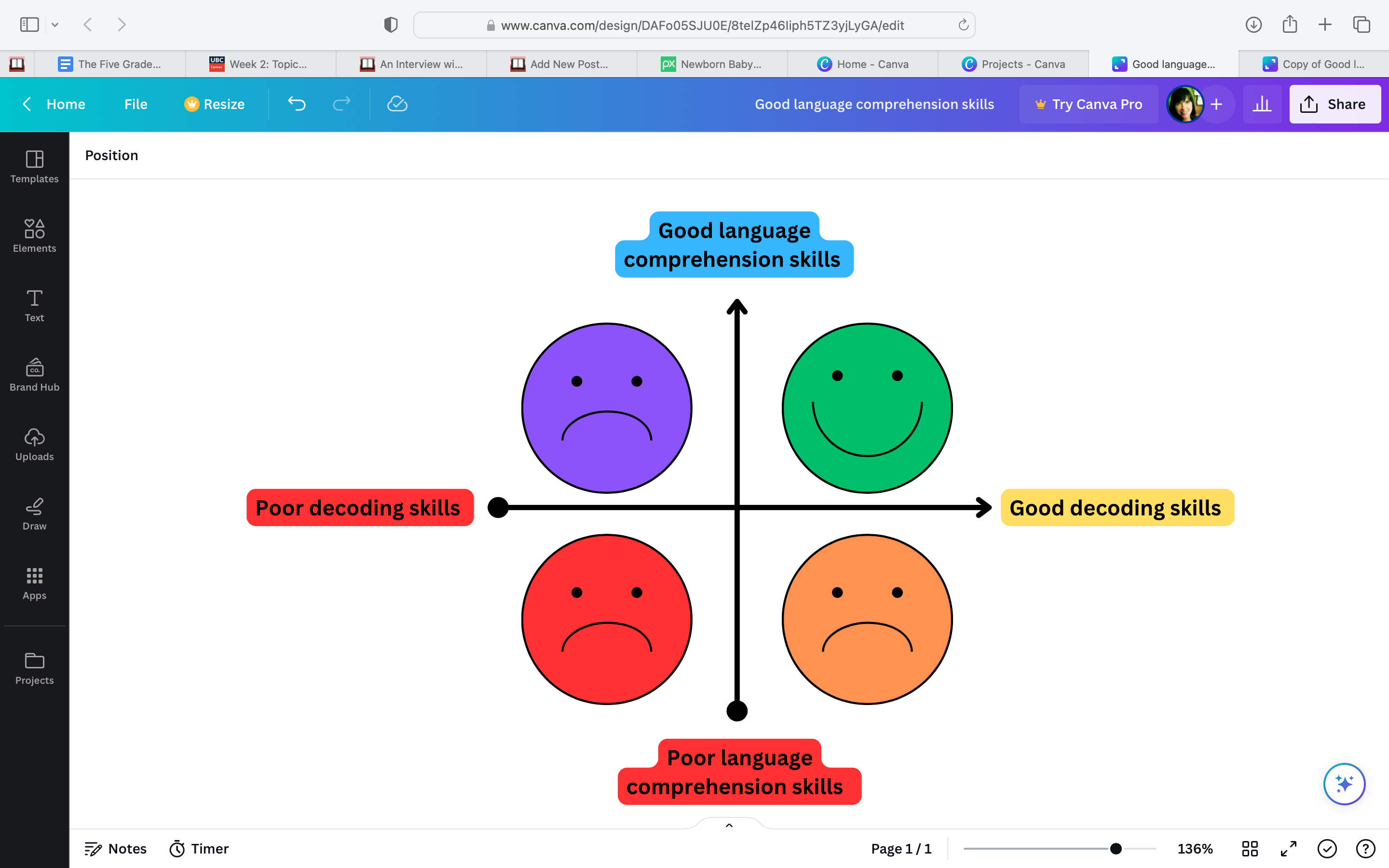Click the Undo arrow
Viewport: 1389px width, 868px height.
coord(297,104)
